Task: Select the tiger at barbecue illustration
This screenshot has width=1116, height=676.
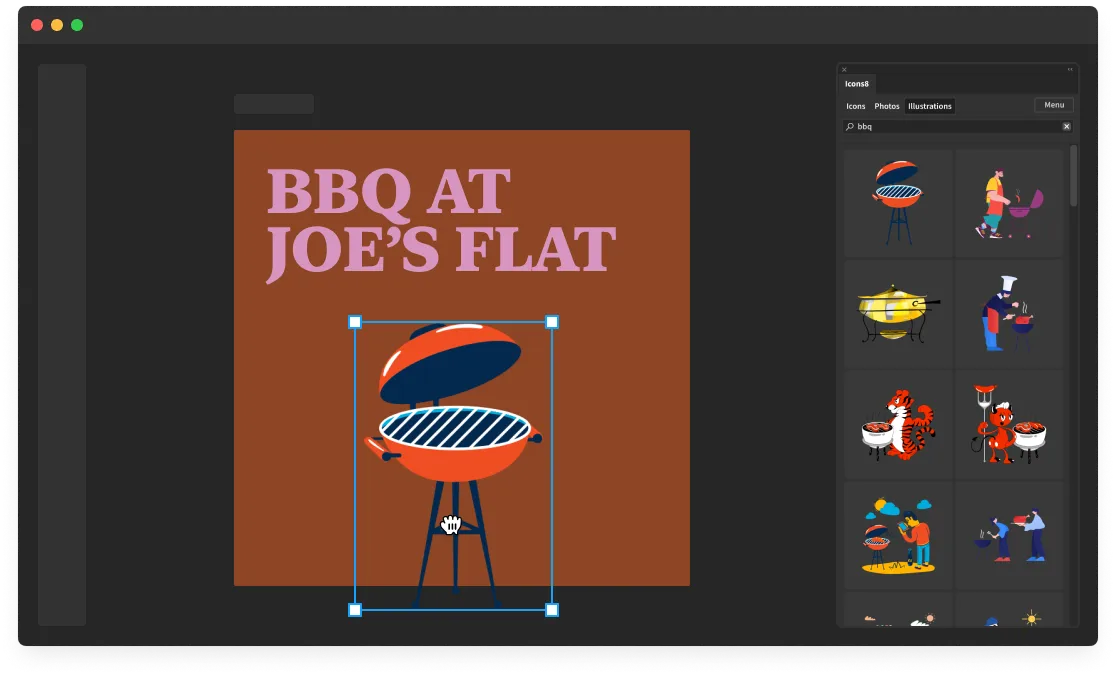Action: (x=897, y=425)
